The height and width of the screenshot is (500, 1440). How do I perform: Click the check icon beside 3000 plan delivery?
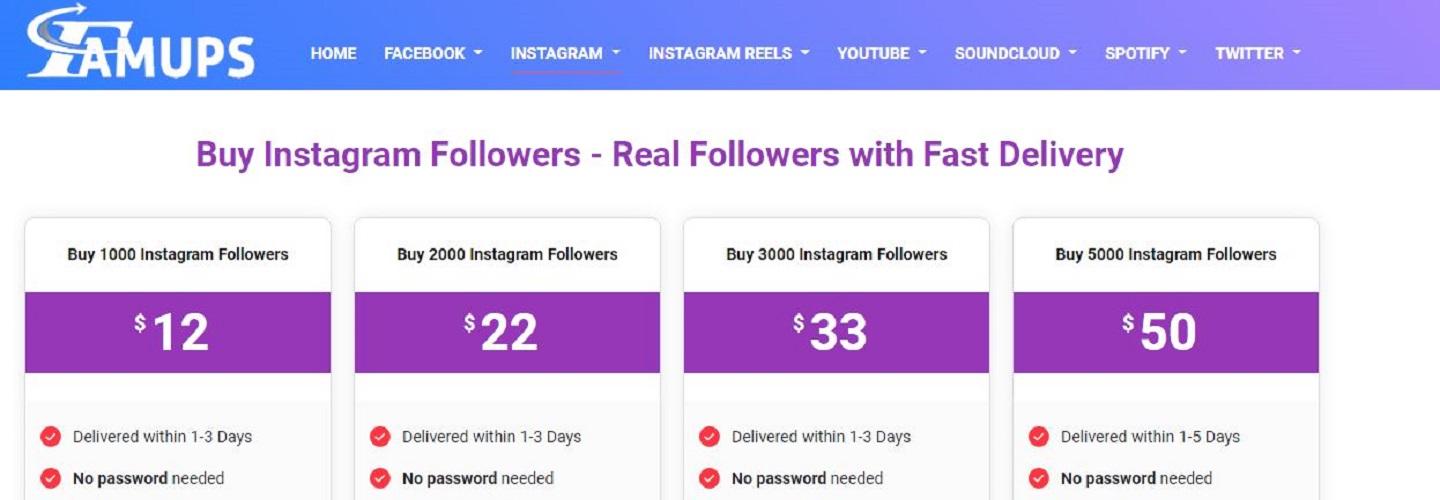pyautogui.click(x=709, y=437)
